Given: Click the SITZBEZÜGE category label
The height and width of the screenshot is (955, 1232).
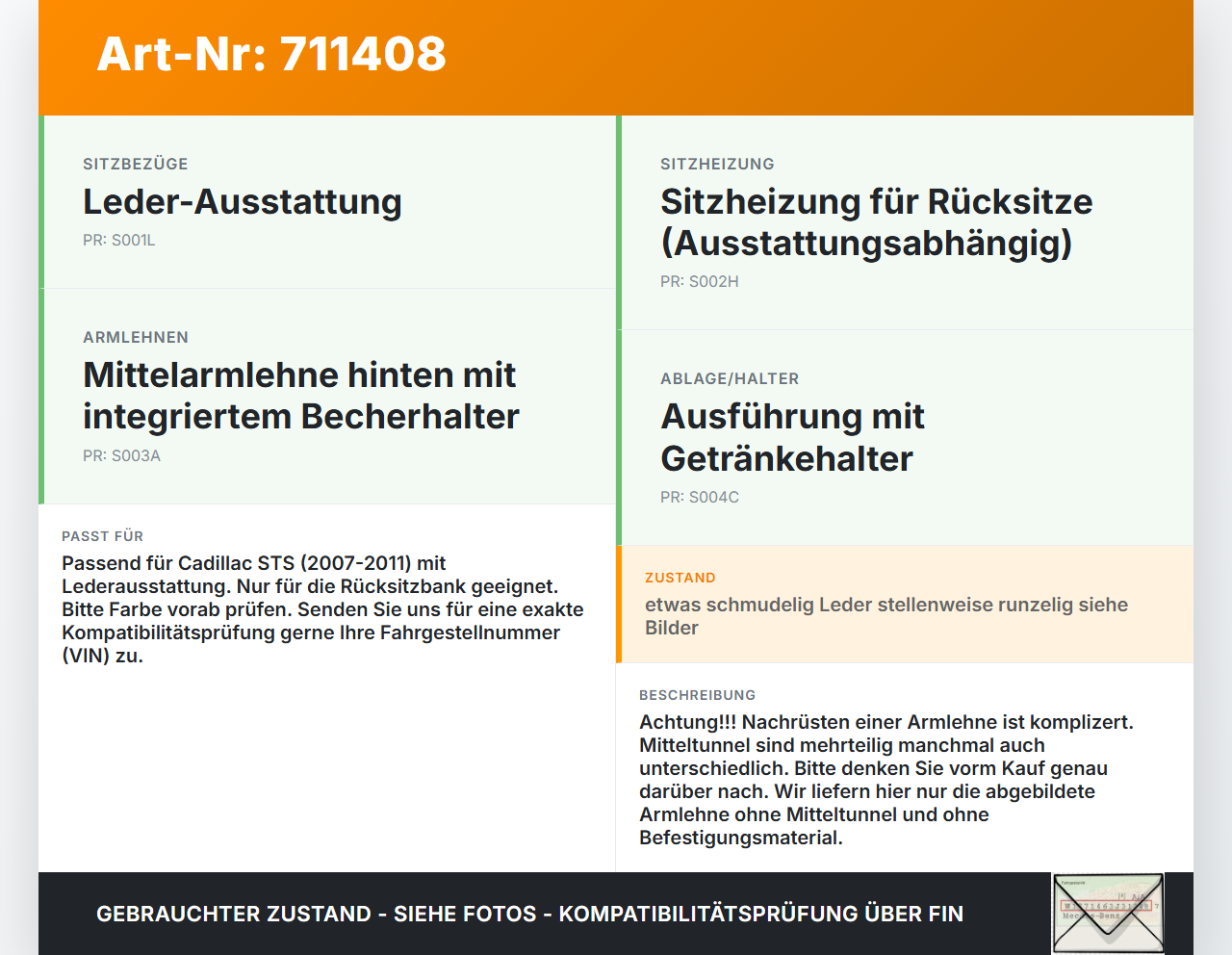Looking at the screenshot, I should (136, 165).
